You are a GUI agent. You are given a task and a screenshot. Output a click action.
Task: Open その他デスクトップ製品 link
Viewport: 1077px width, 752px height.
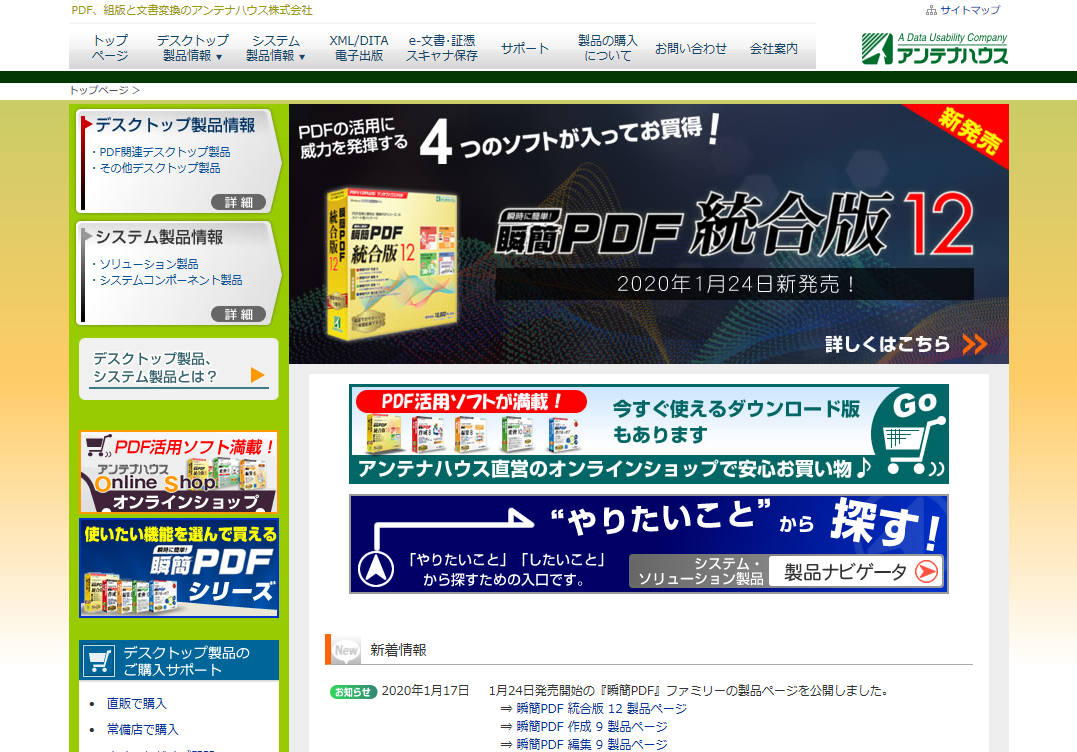[x=160, y=168]
